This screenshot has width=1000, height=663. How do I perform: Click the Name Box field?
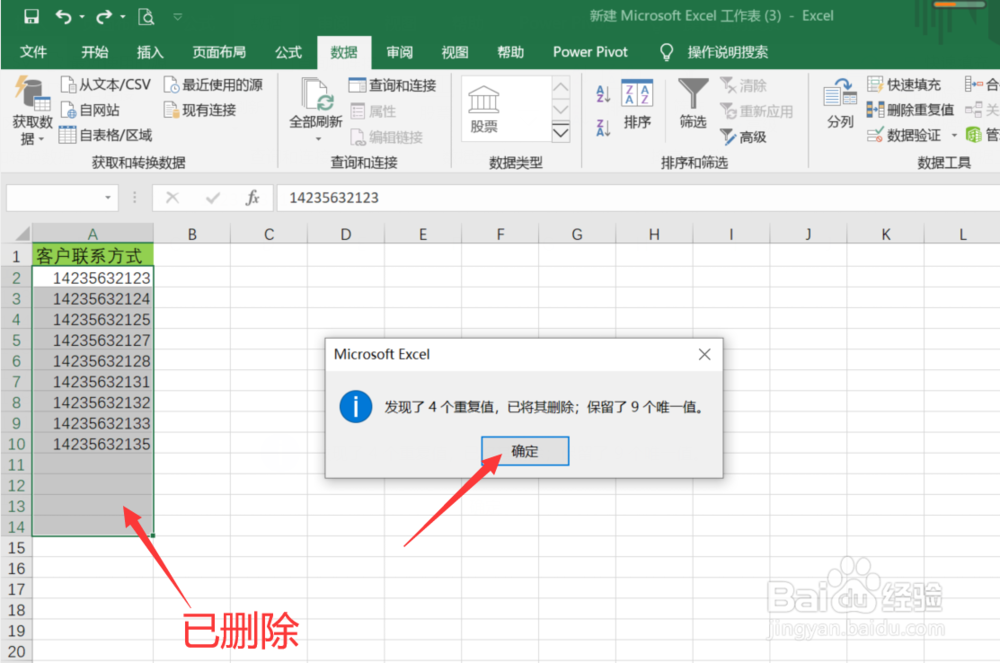[54, 198]
